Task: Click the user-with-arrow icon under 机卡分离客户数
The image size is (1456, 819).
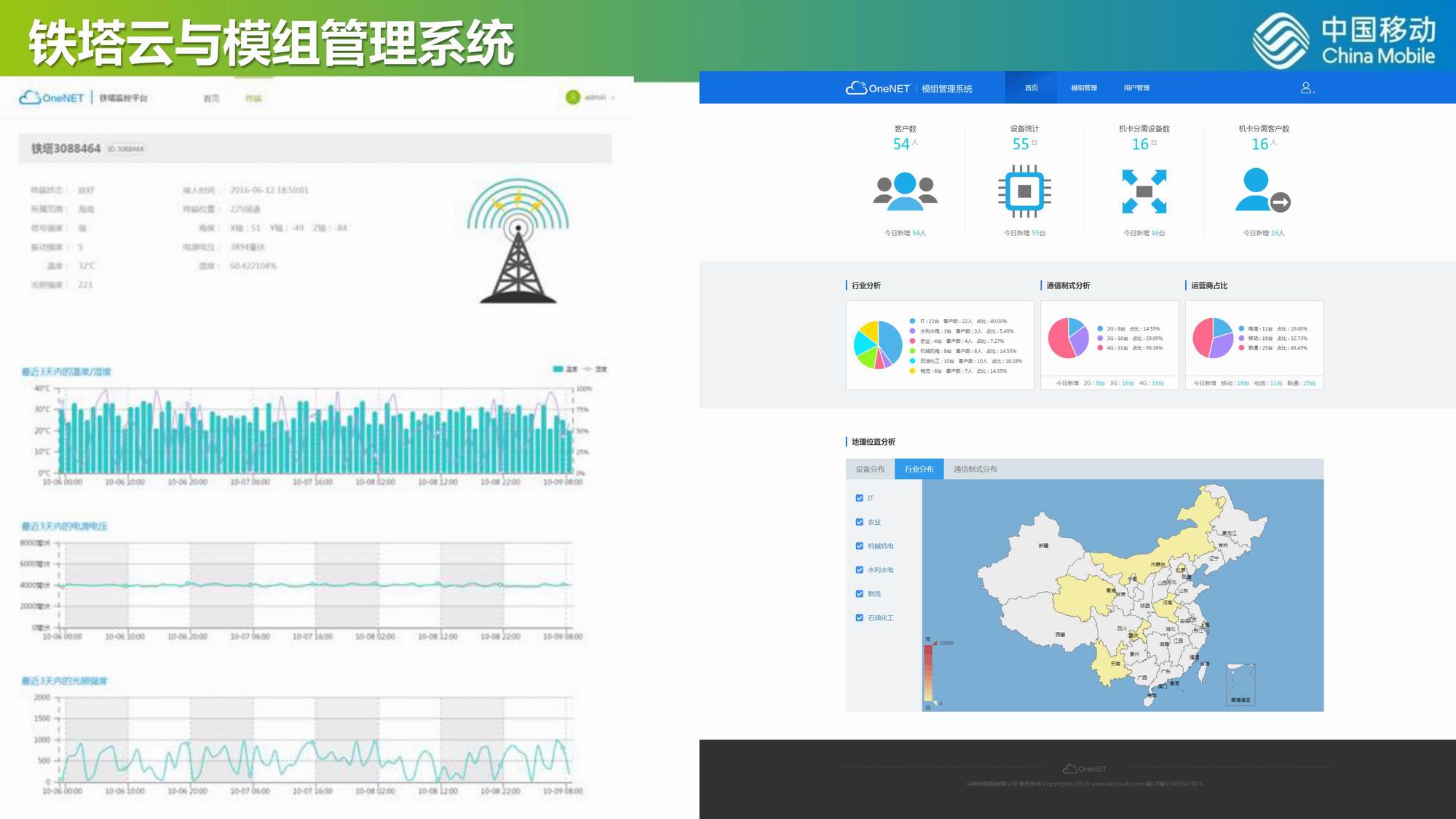Action: (1262, 191)
